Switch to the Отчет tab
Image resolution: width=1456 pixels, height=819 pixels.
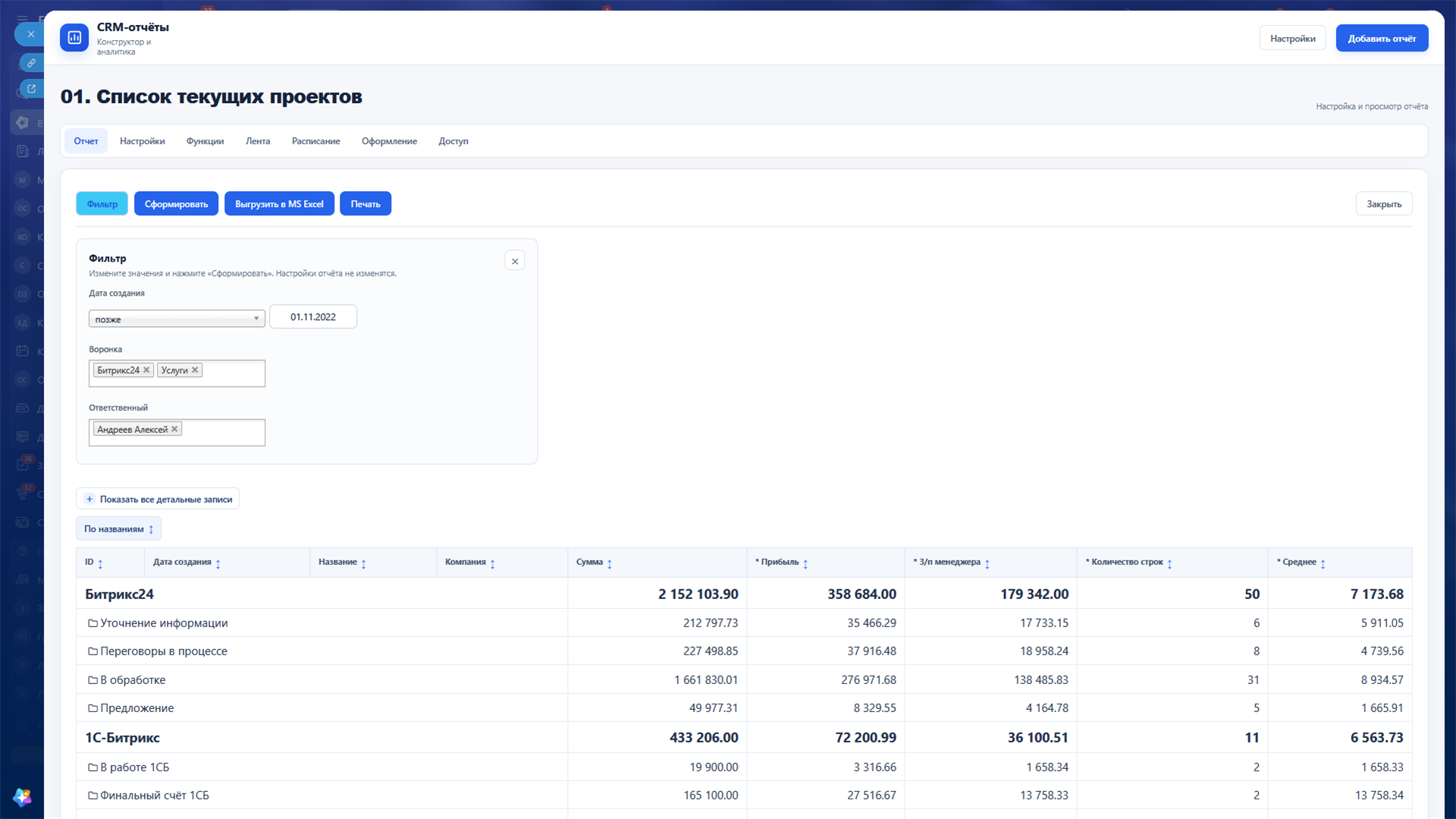click(x=86, y=141)
